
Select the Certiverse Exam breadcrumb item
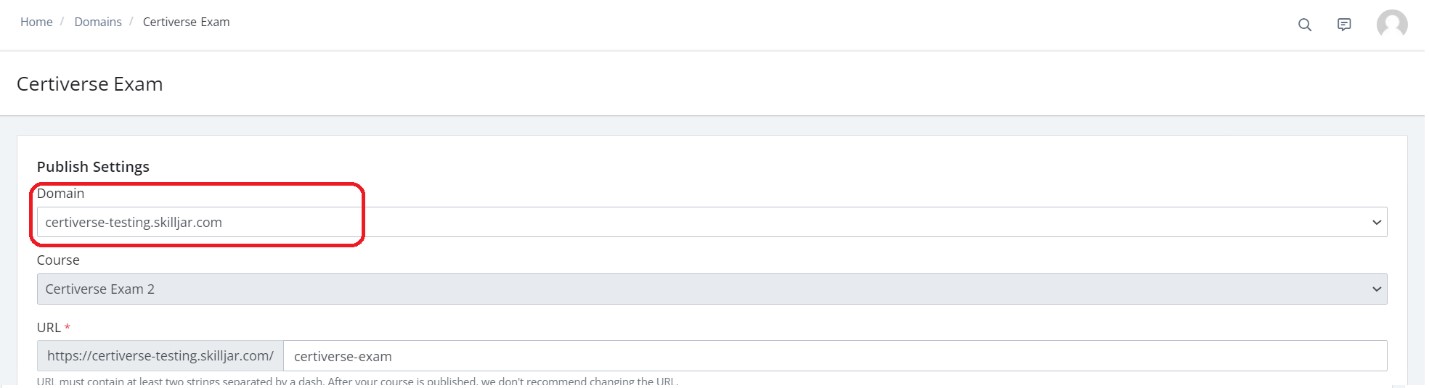coord(186,22)
